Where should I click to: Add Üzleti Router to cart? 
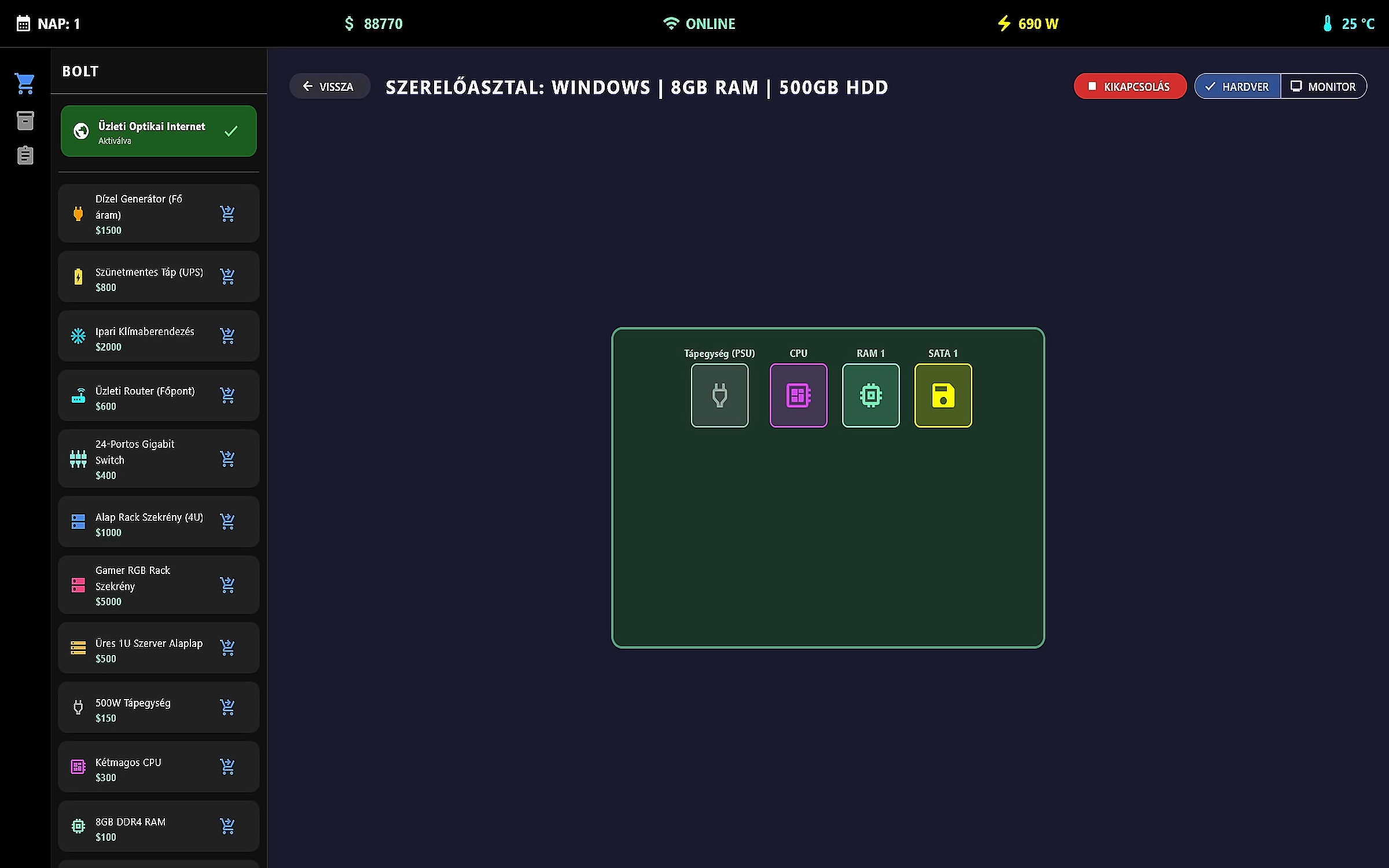point(227,395)
